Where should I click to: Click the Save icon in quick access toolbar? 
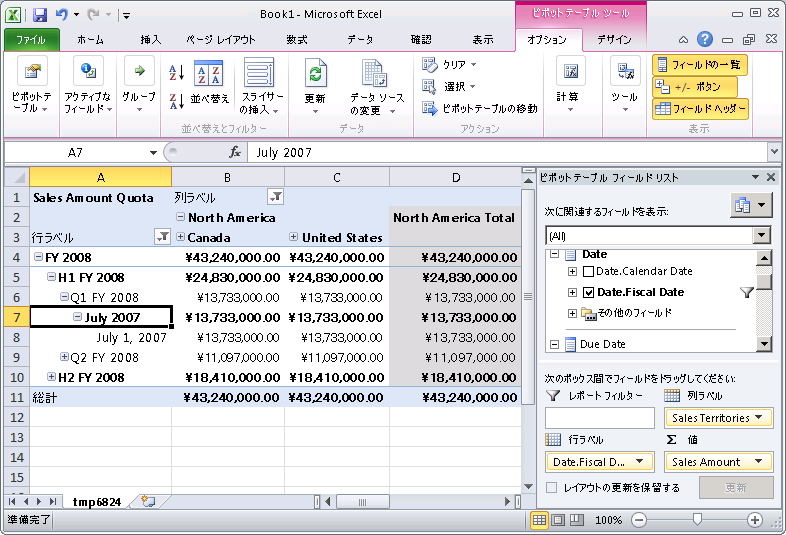coord(40,15)
